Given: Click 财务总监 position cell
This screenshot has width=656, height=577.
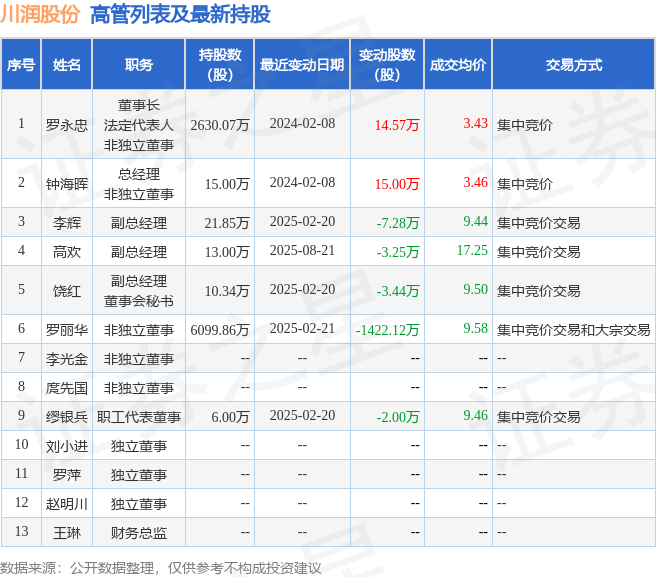Looking at the screenshot, I should pyautogui.click(x=138, y=533).
